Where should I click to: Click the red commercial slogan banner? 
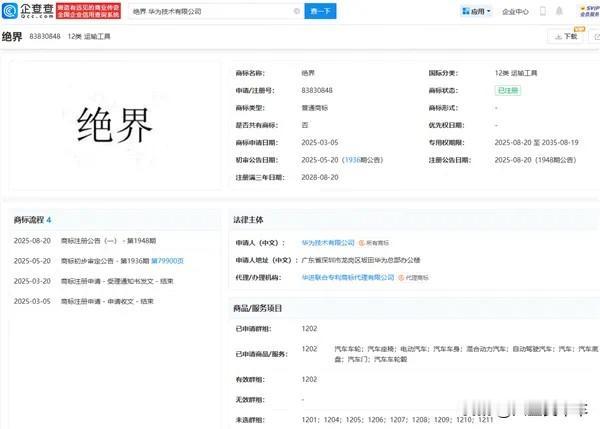click(x=88, y=11)
